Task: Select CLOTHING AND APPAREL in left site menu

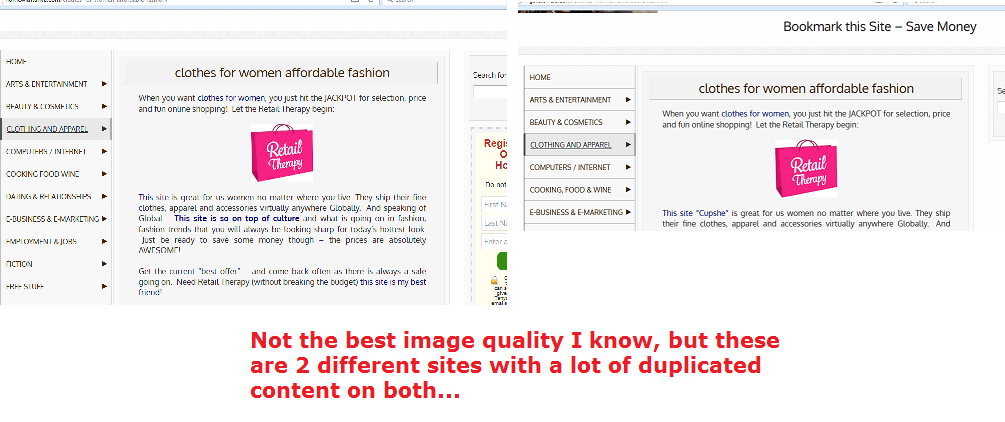Action: coord(47,129)
